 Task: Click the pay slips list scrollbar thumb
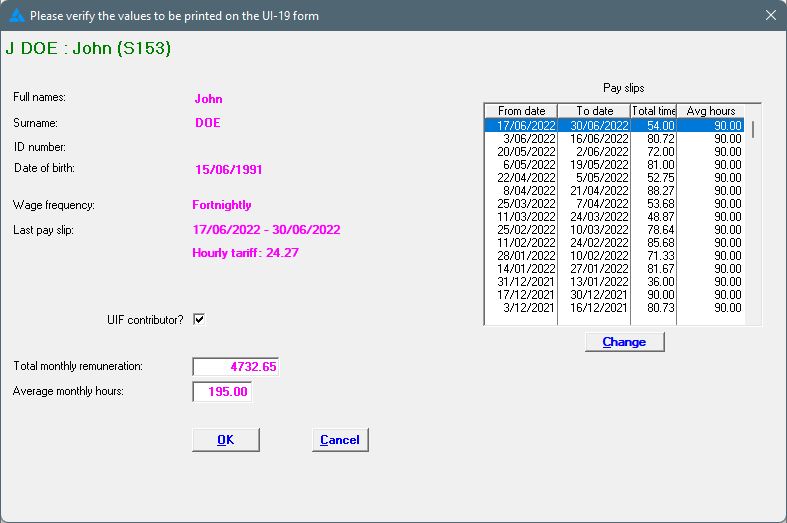tap(753, 129)
